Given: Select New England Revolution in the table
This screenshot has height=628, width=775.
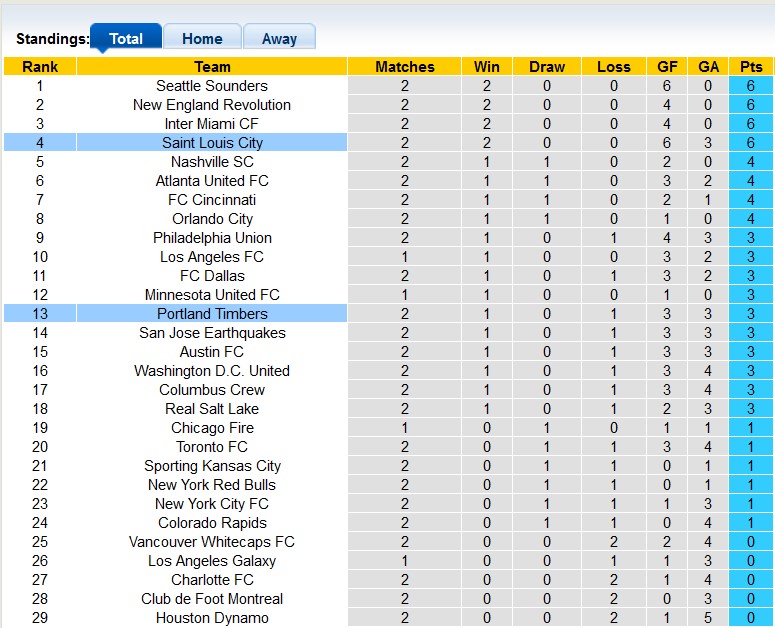Looking at the screenshot, I should (212, 105).
